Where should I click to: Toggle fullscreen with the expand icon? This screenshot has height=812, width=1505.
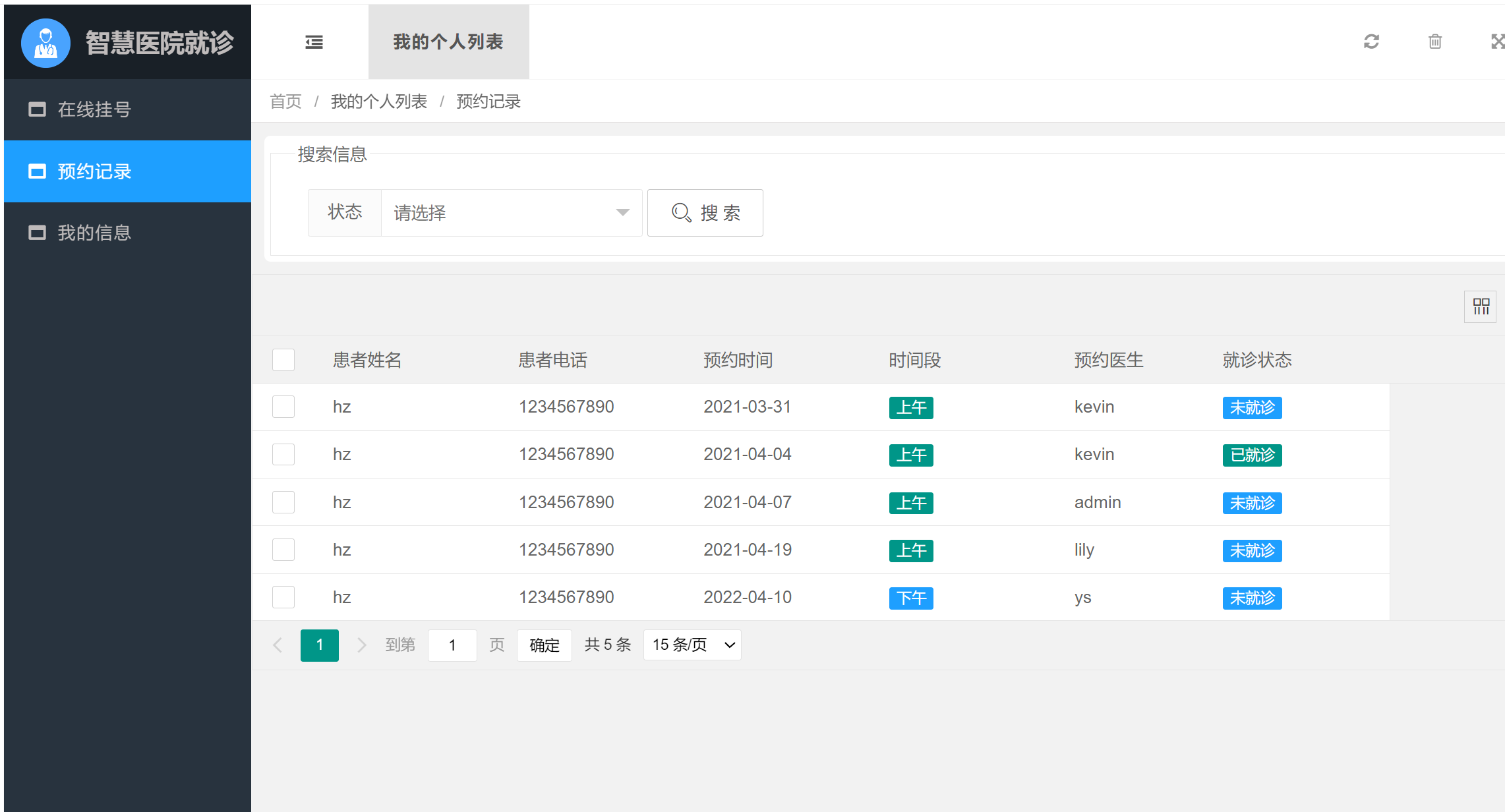click(x=1497, y=42)
